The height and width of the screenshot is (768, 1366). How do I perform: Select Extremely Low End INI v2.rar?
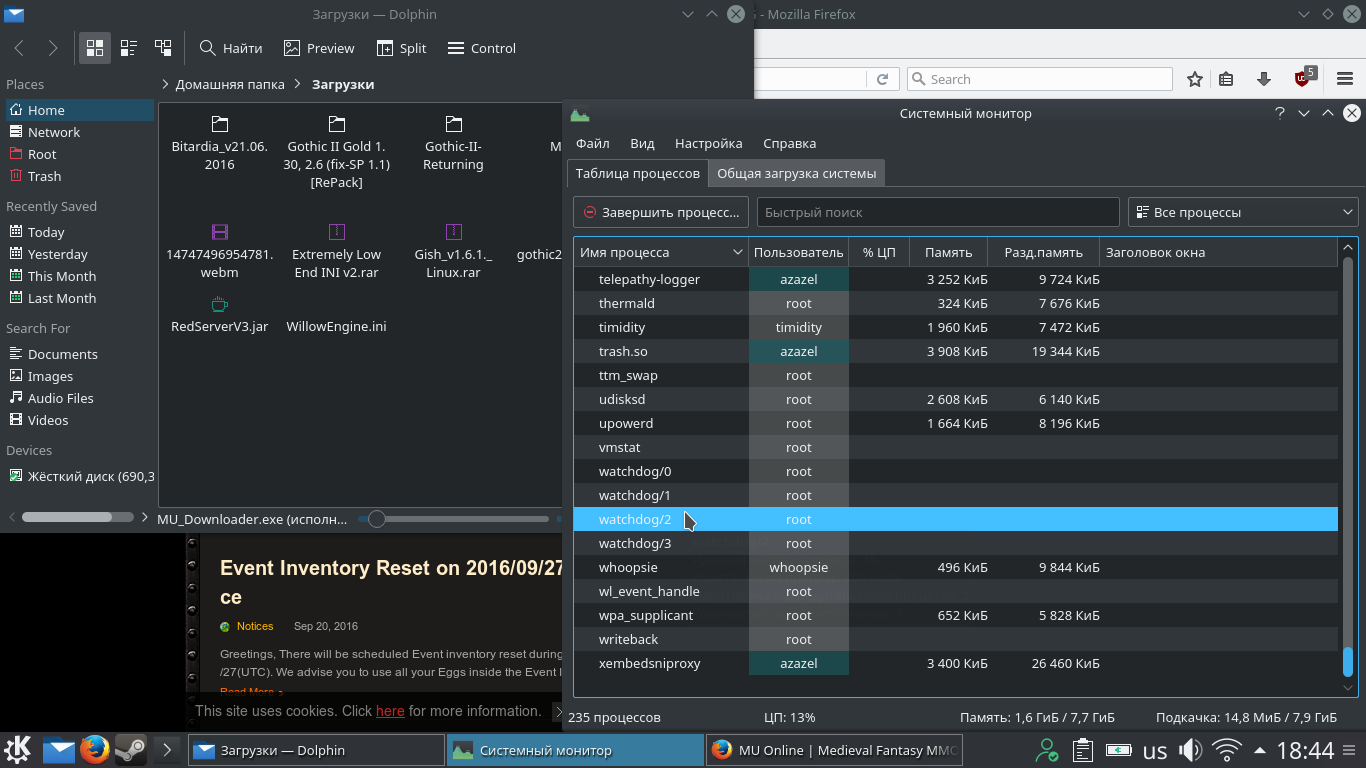point(337,251)
